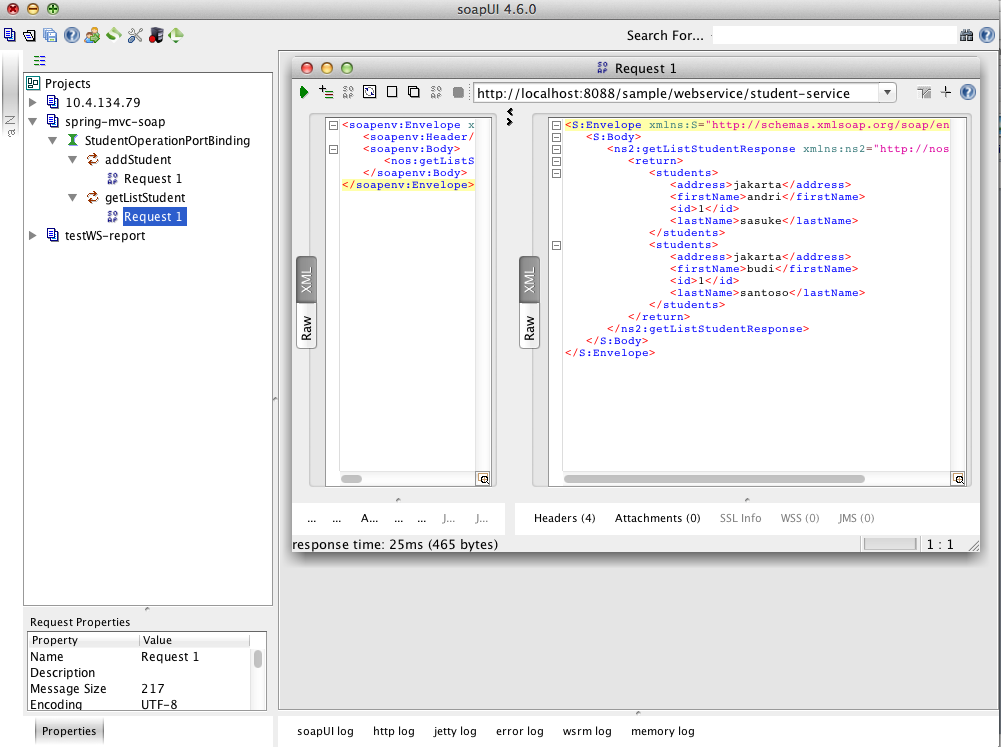Viewport: 1001px width, 747px height.
Task: Open the A... tab under request editor
Action: point(369,518)
